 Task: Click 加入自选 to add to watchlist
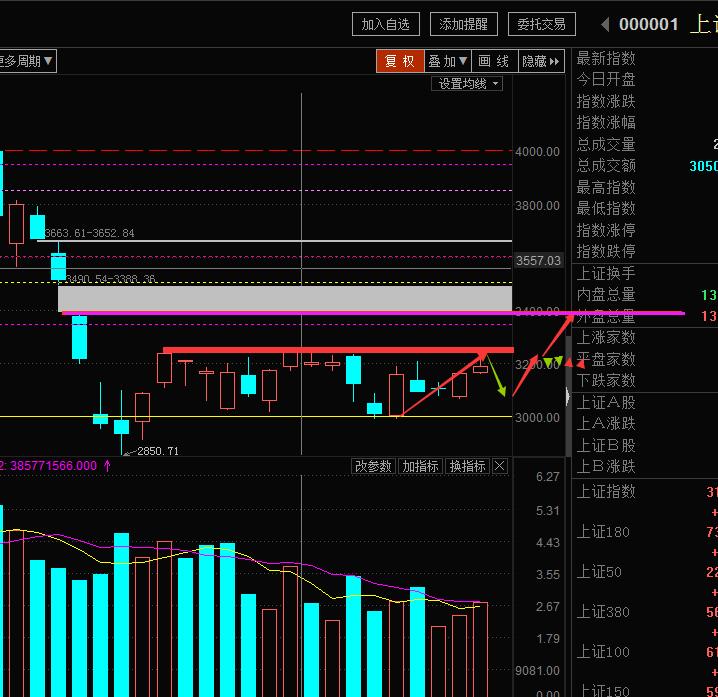[x=385, y=24]
